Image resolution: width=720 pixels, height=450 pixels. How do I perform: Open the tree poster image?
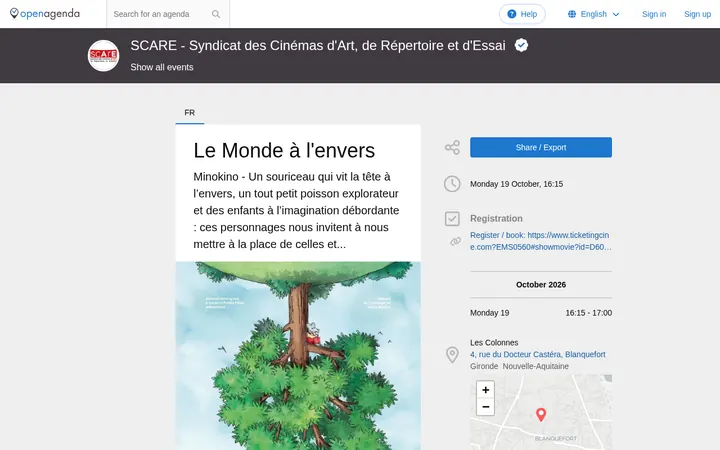click(298, 356)
